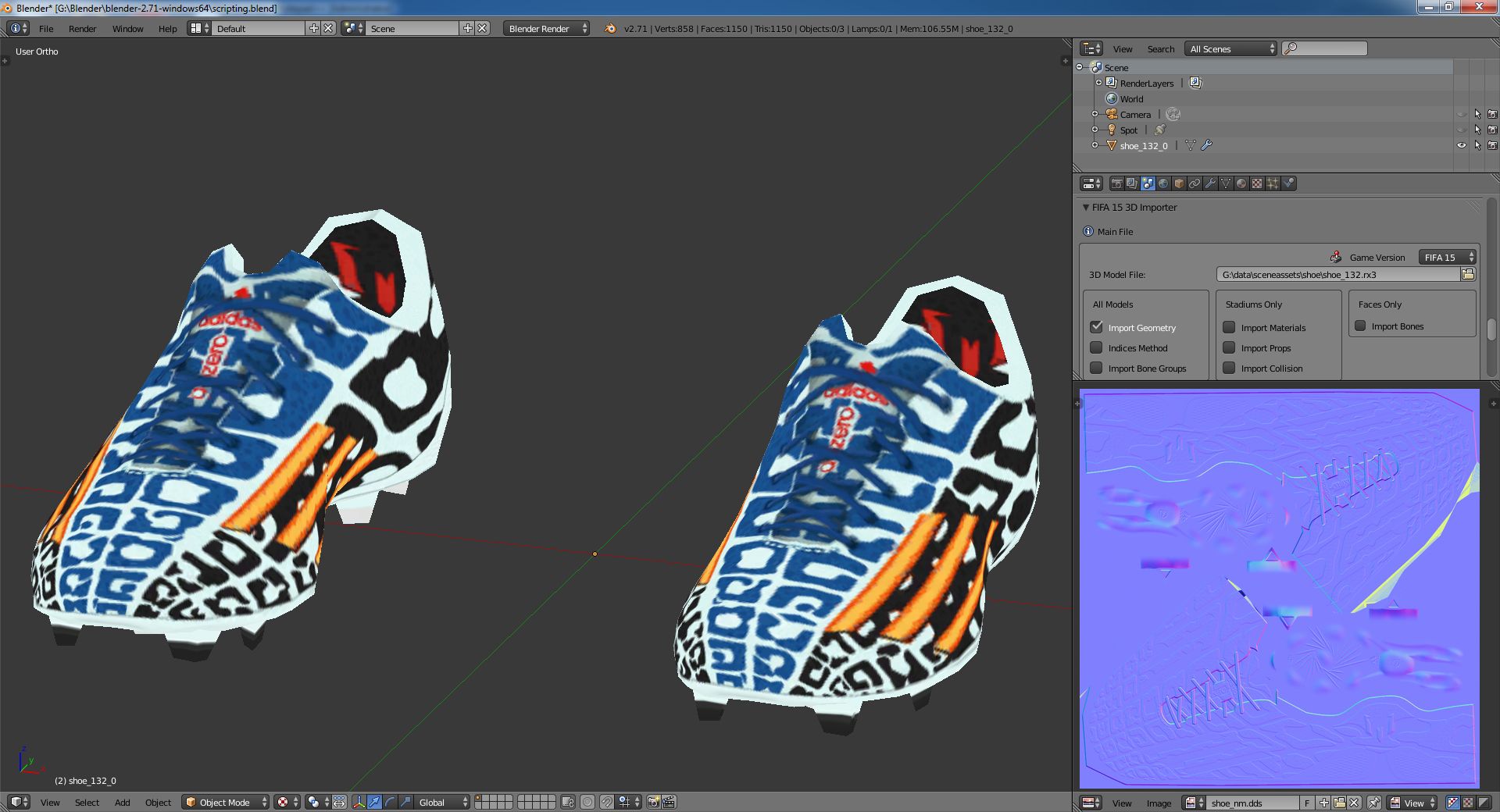The width and height of the screenshot is (1500, 812).
Task: Open the Object Mode dropdown
Action: point(225,802)
